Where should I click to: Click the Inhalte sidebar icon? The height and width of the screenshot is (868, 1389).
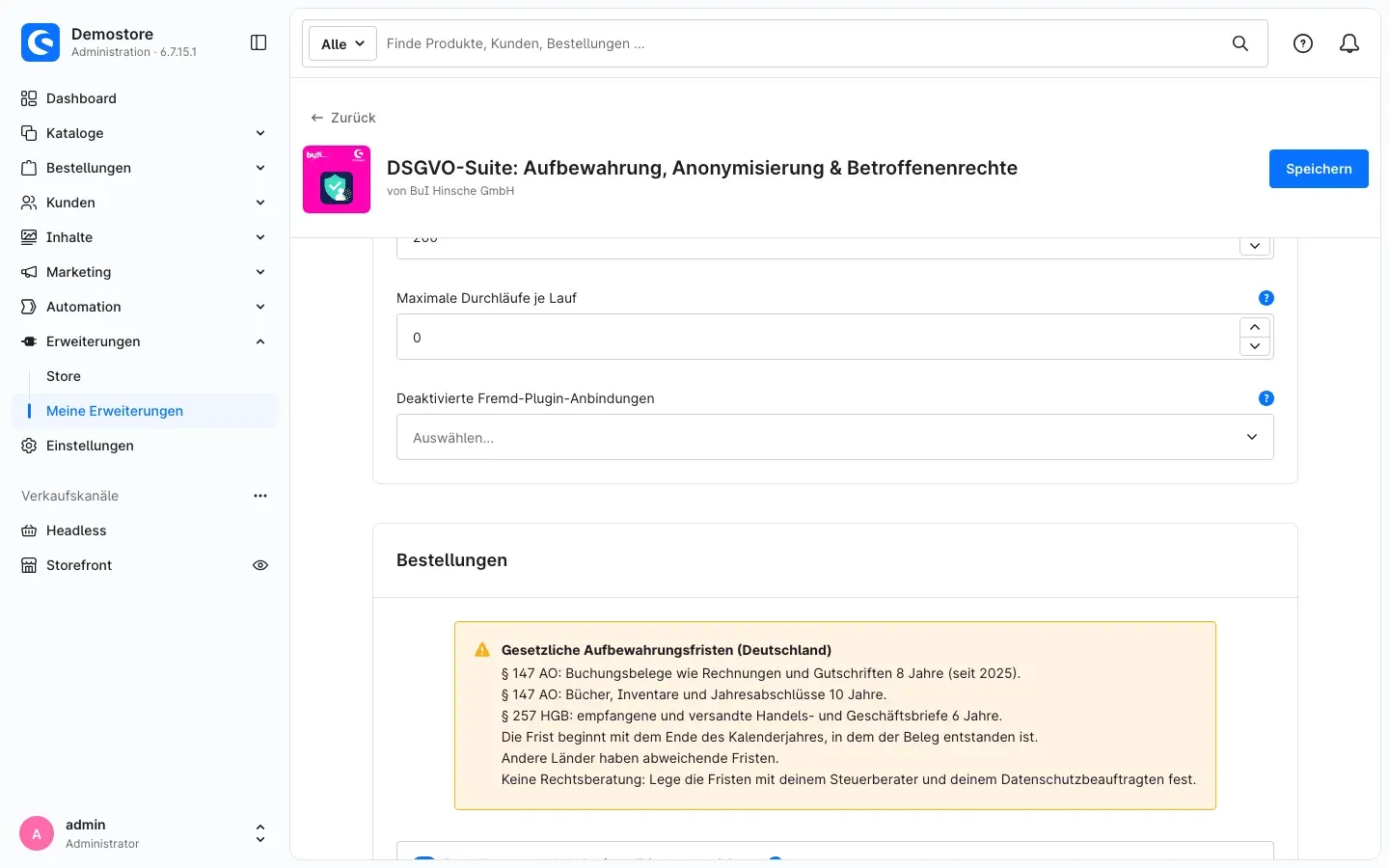click(x=29, y=237)
